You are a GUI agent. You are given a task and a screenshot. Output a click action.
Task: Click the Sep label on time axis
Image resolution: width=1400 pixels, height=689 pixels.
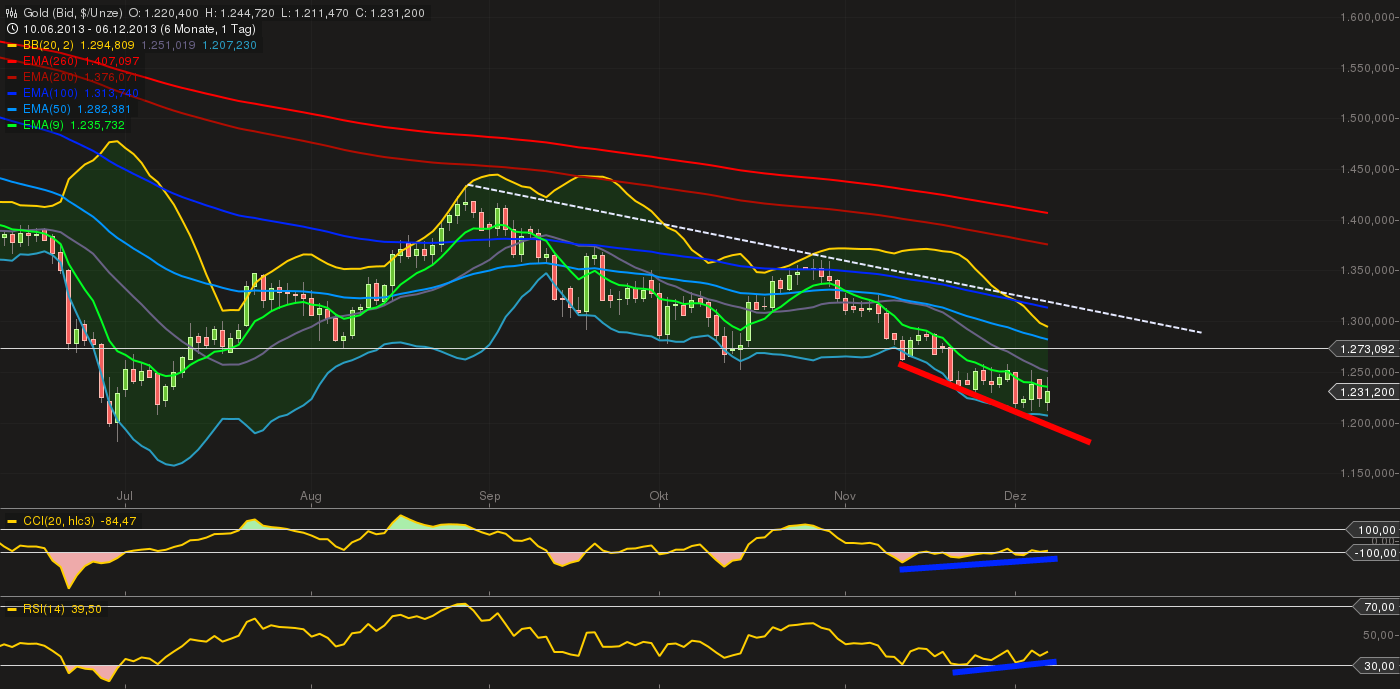pyautogui.click(x=489, y=495)
